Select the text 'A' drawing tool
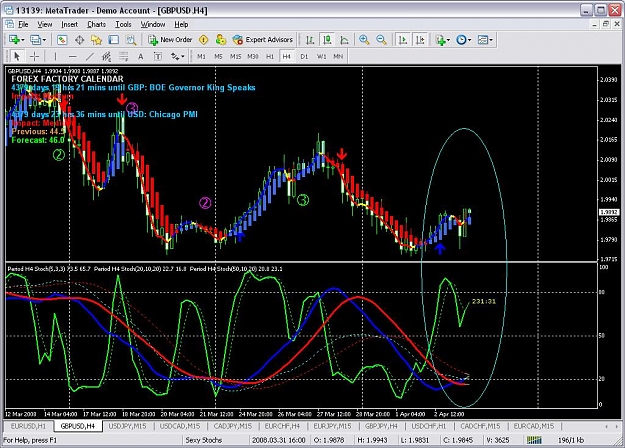The width and height of the screenshot is (625, 448). [141, 57]
